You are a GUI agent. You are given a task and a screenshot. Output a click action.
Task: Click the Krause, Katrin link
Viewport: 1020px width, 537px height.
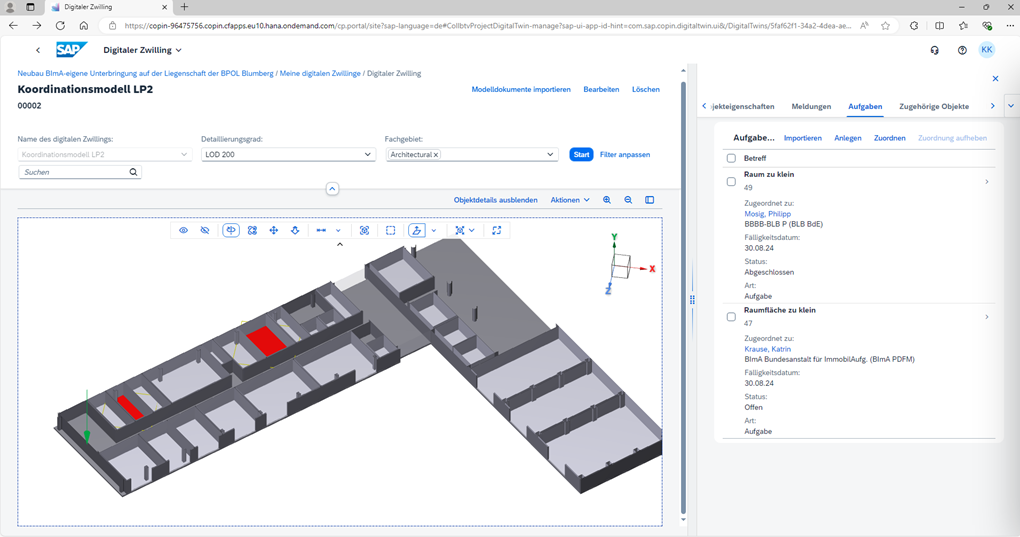768,349
